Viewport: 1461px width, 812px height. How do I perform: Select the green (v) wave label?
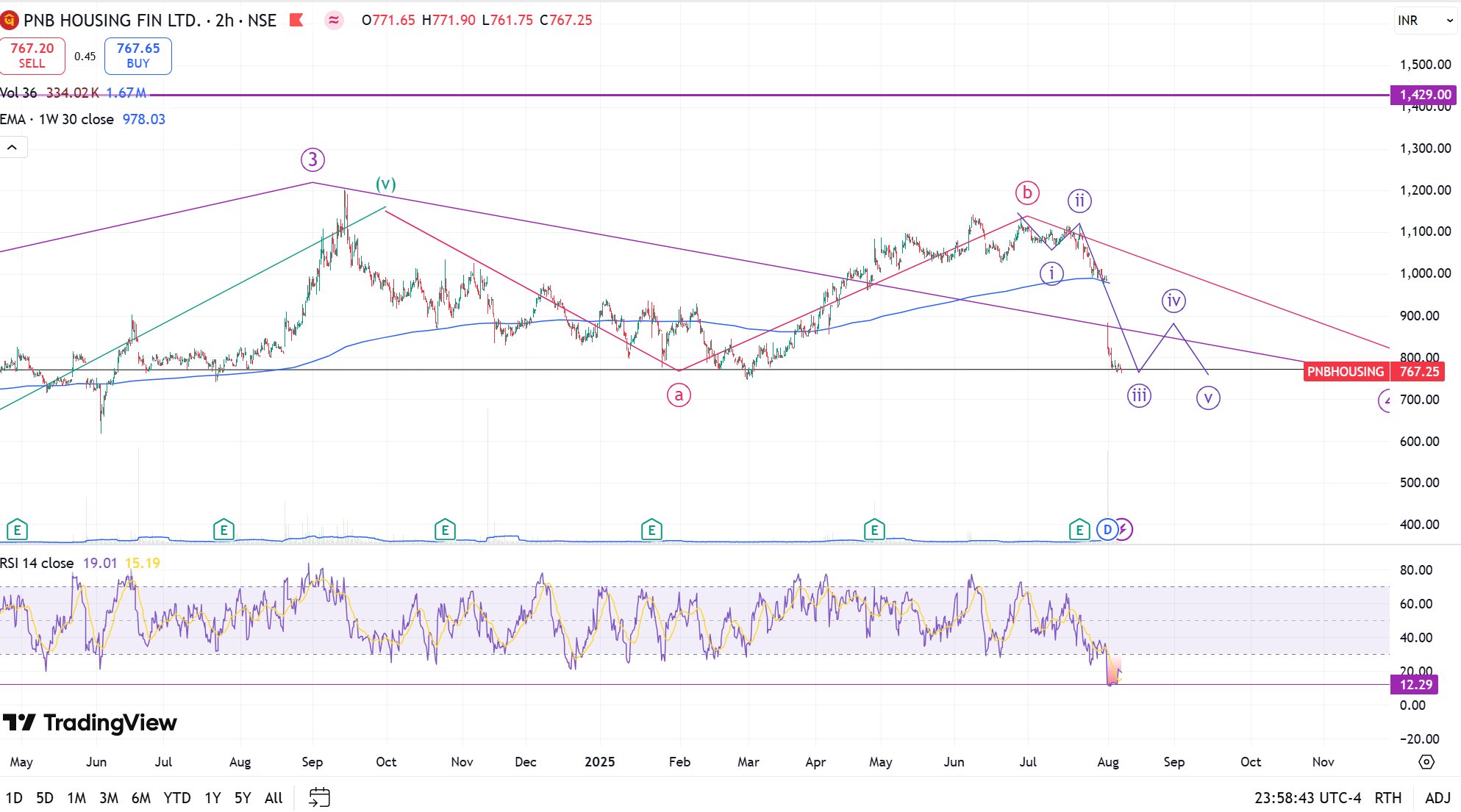coord(386,184)
